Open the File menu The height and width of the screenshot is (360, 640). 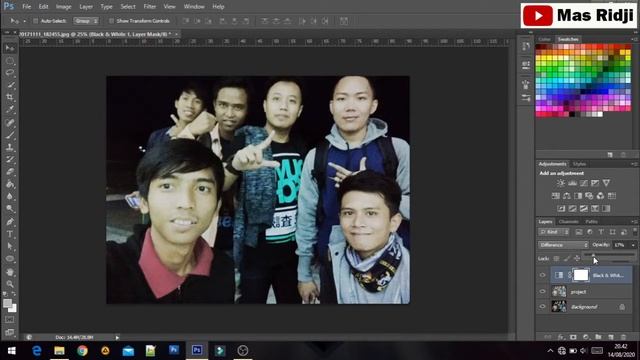[27, 7]
